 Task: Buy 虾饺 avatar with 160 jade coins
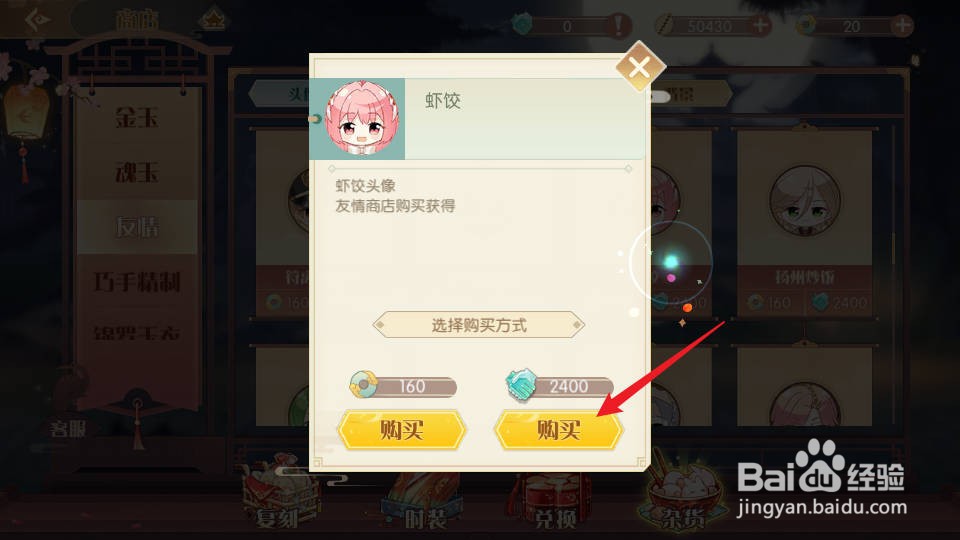pyautogui.click(x=402, y=430)
